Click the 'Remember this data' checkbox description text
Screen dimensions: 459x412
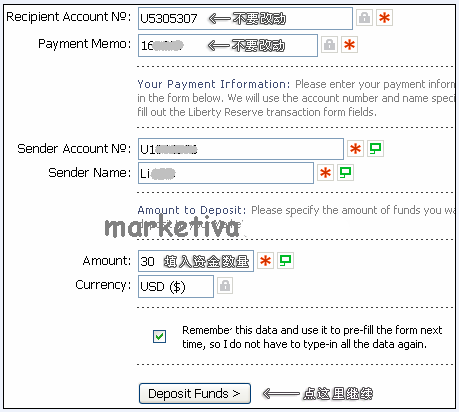pyautogui.click(x=312, y=337)
